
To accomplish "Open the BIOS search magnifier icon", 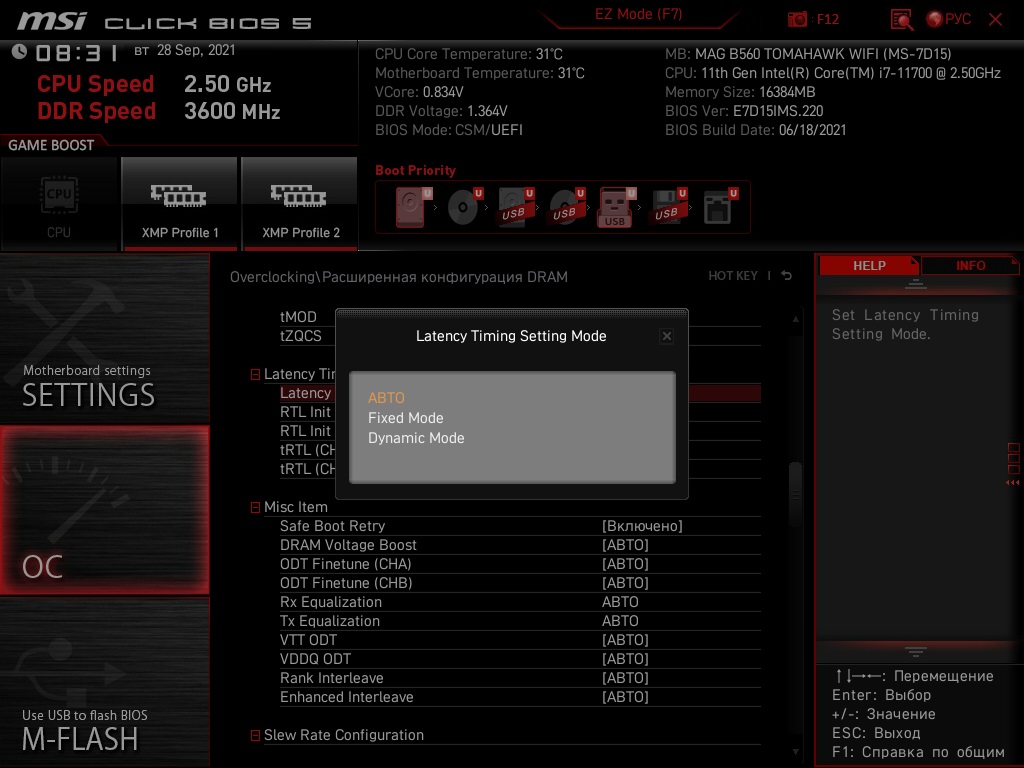I will coord(901,20).
